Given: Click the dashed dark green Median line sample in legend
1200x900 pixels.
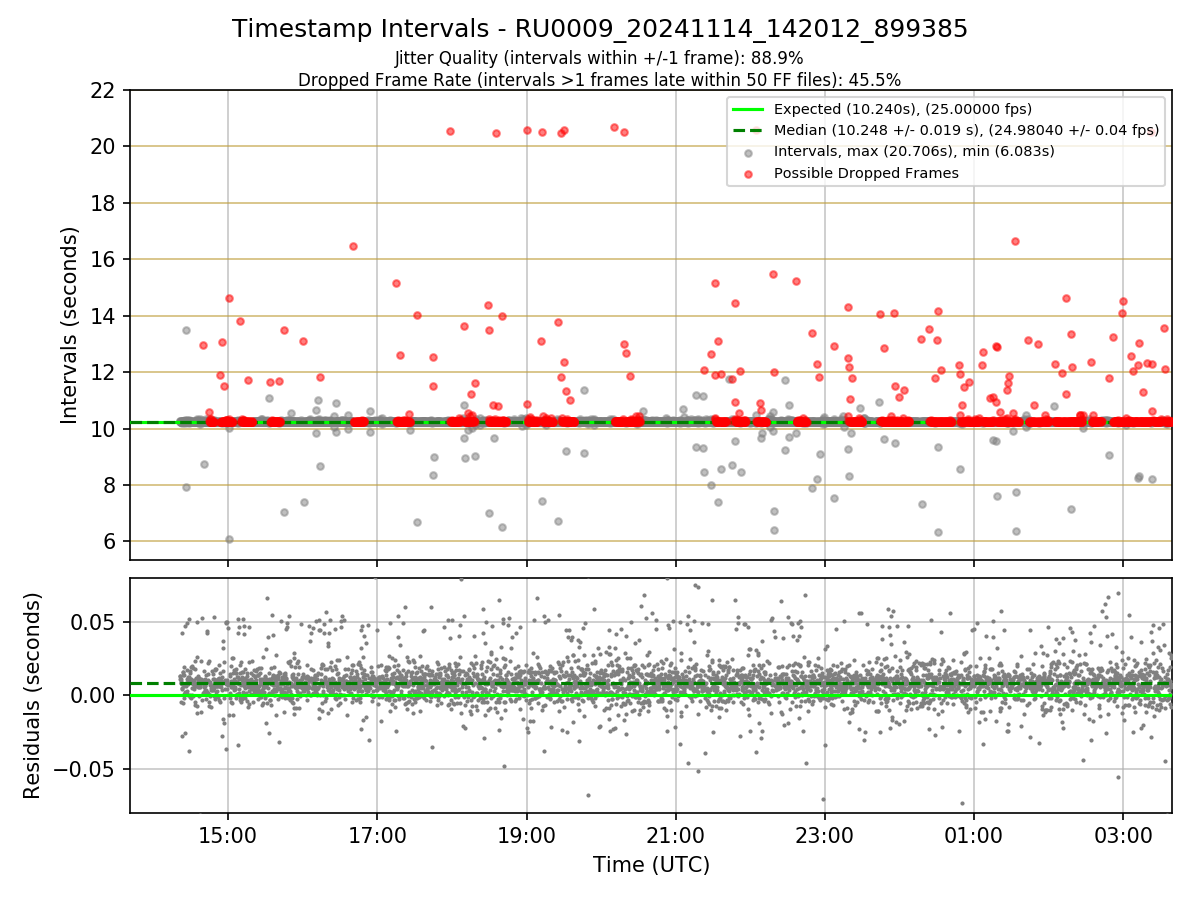Looking at the screenshot, I should [748, 130].
